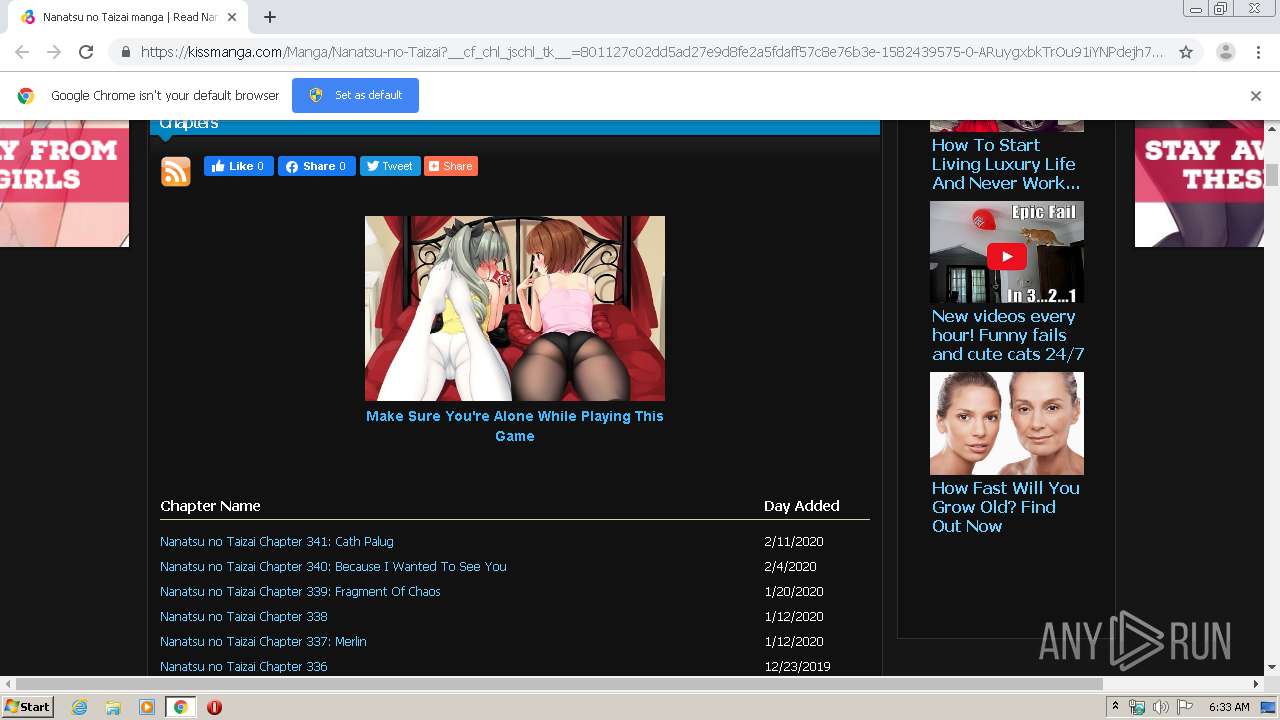Click the taskbar clock 6:33 AM

pos(1229,707)
